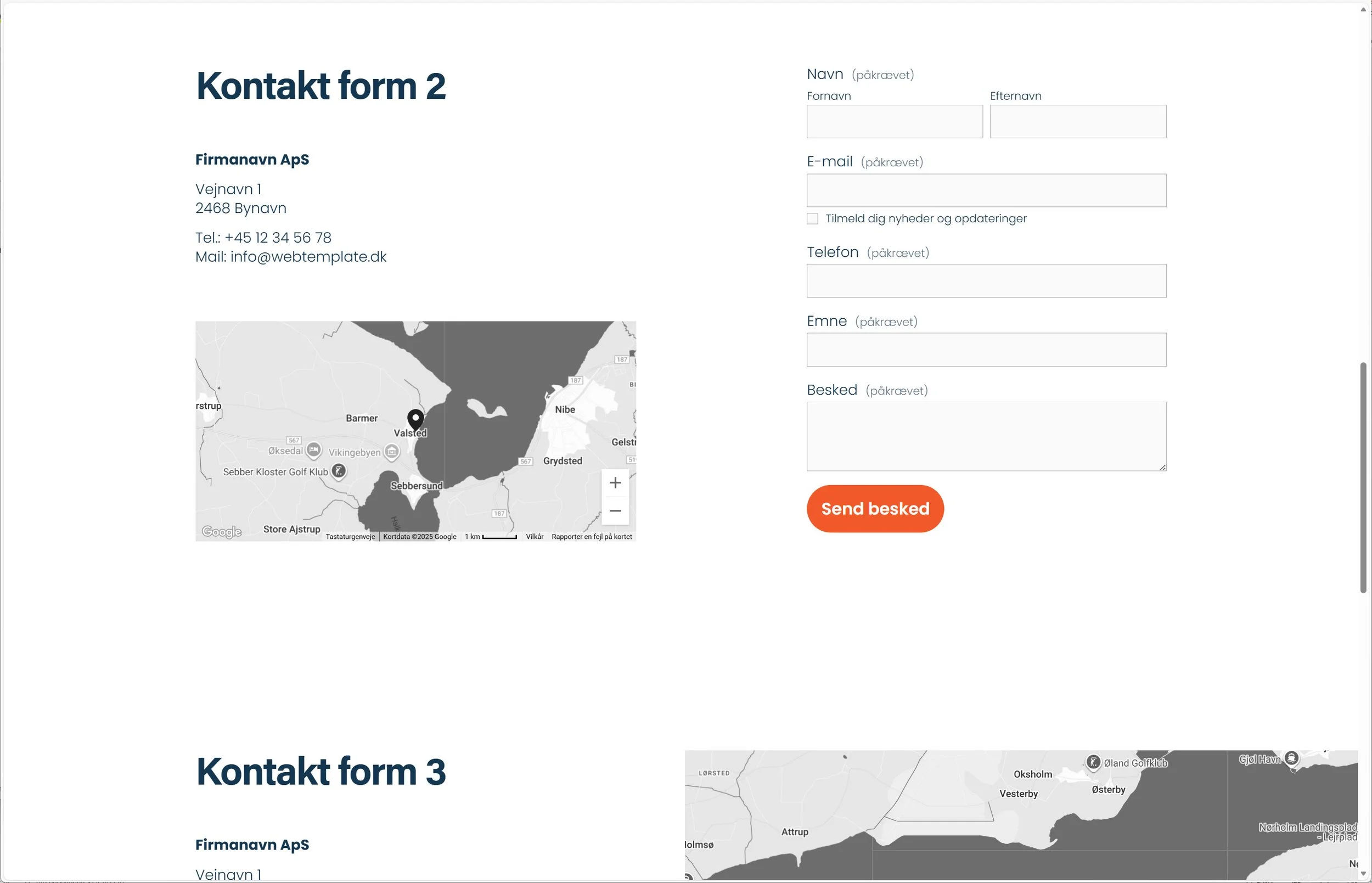Open the Tastaturgenveje shortcut link
This screenshot has width=1372, height=883.
[x=350, y=536]
